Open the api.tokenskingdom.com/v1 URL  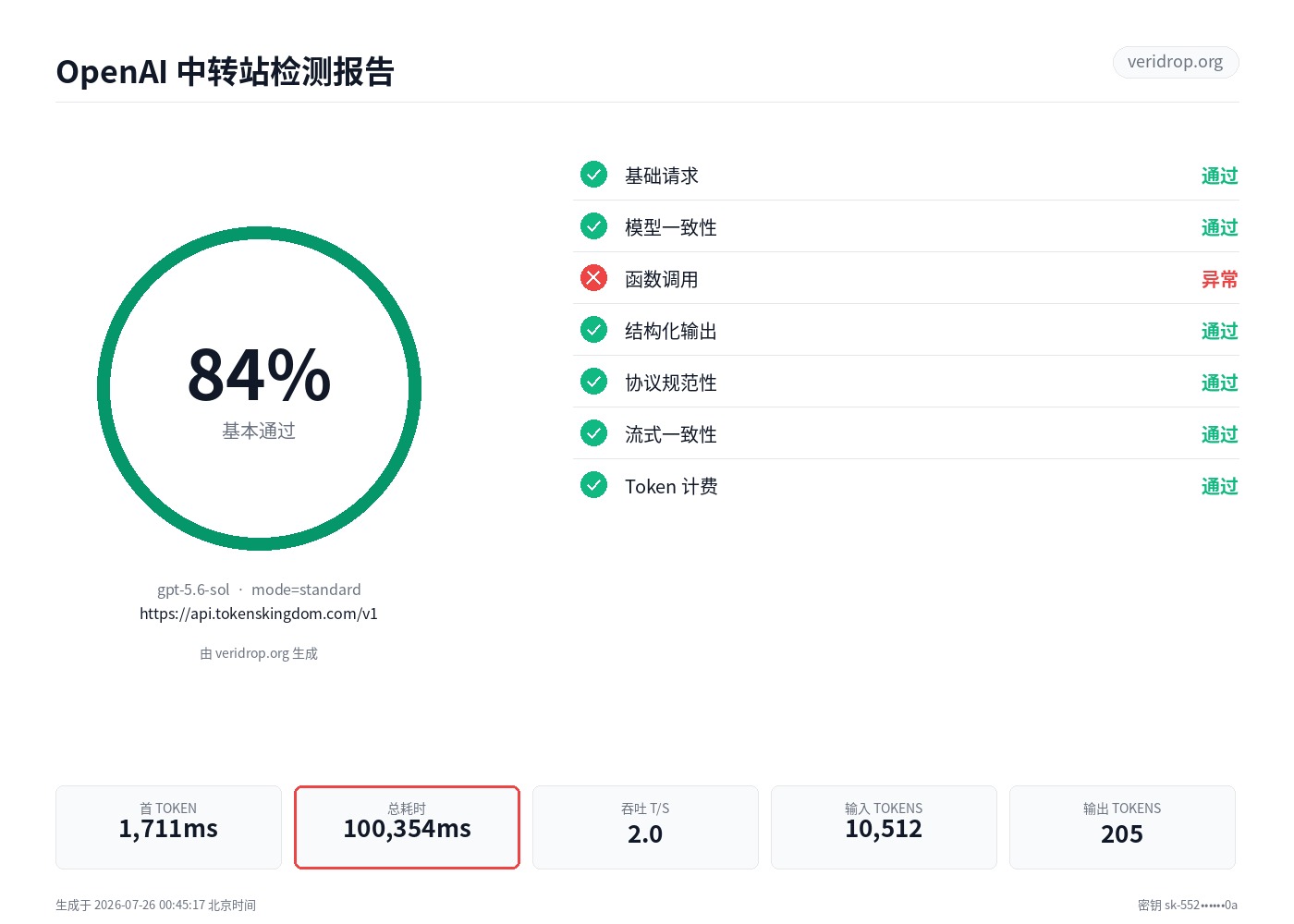259,614
